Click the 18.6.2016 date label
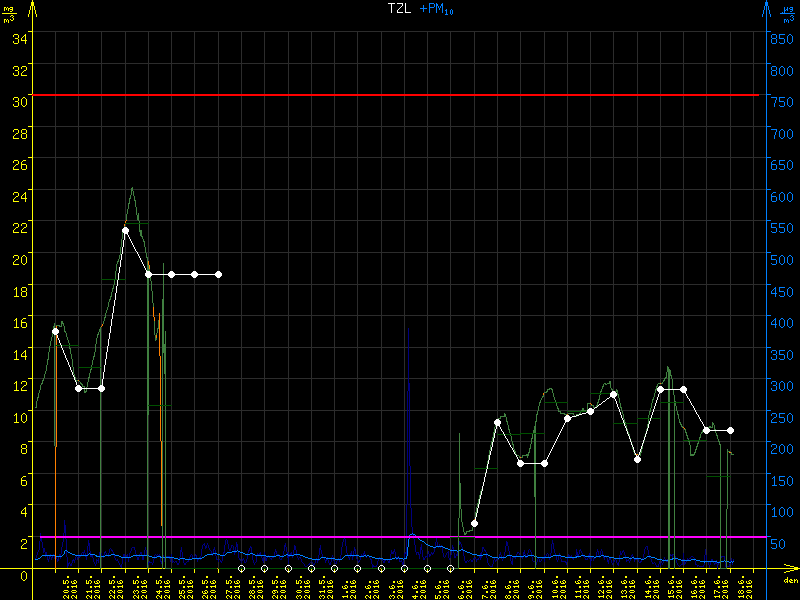The height and width of the screenshot is (600, 800). click(x=741, y=585)
